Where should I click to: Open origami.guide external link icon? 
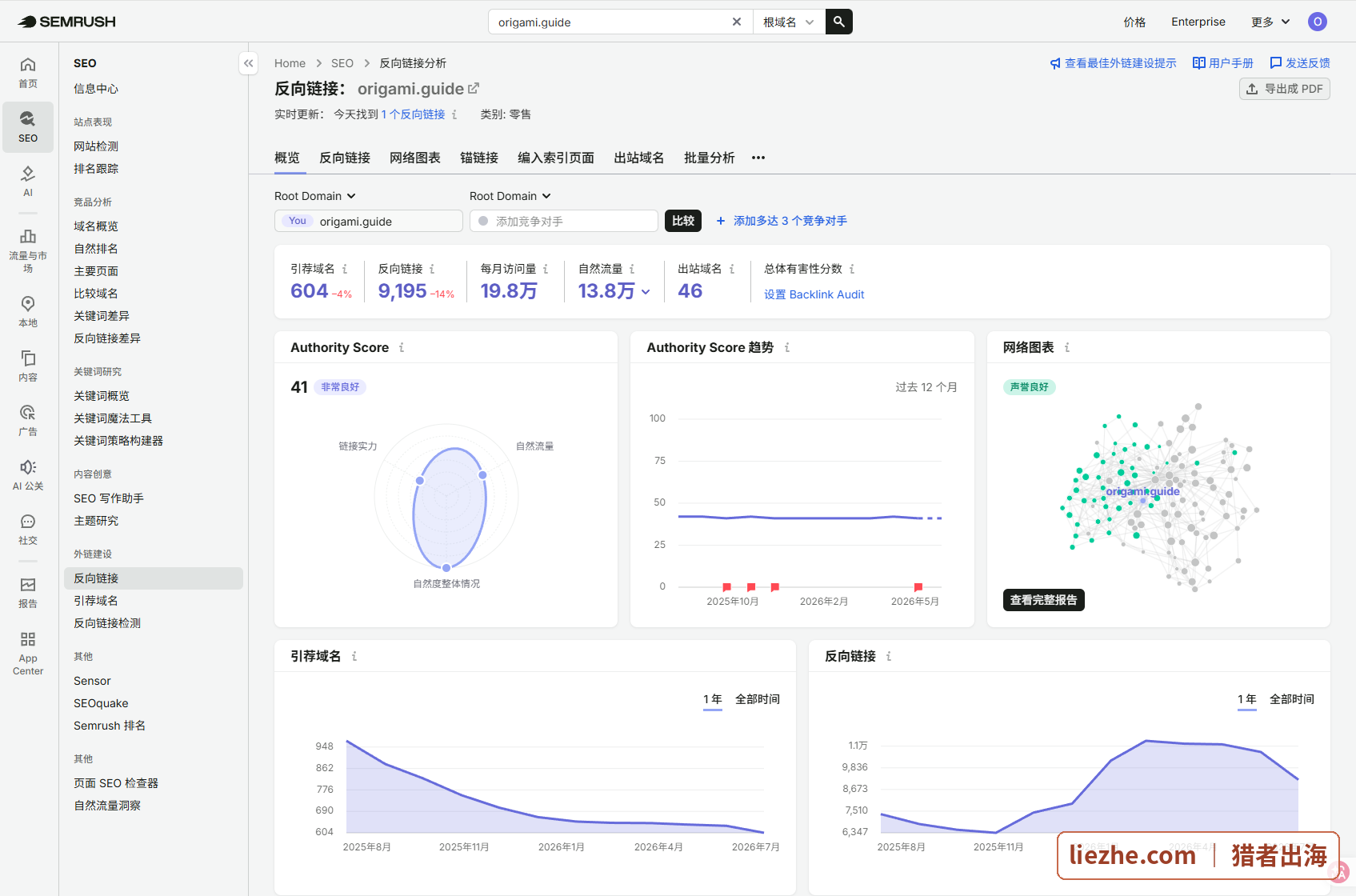pyautogui.click(x=474, y=88)
